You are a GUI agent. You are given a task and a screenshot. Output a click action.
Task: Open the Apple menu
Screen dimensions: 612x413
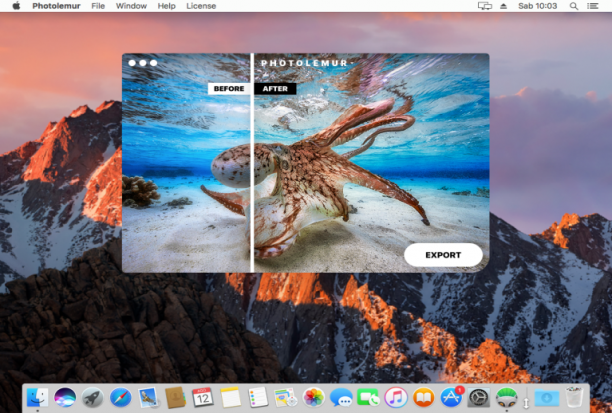click(x=16, y=6)
